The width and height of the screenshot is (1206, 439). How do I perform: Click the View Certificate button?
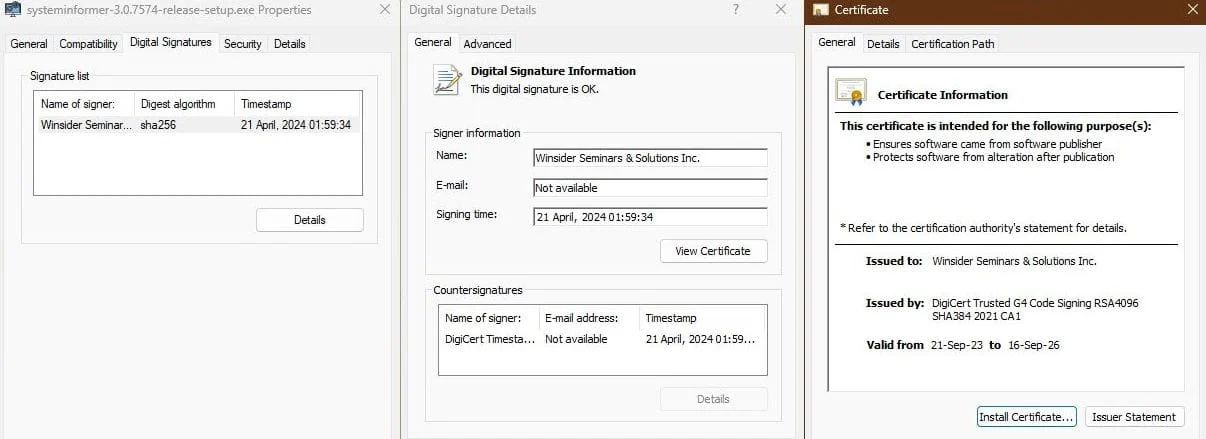(x=713, y=251)
